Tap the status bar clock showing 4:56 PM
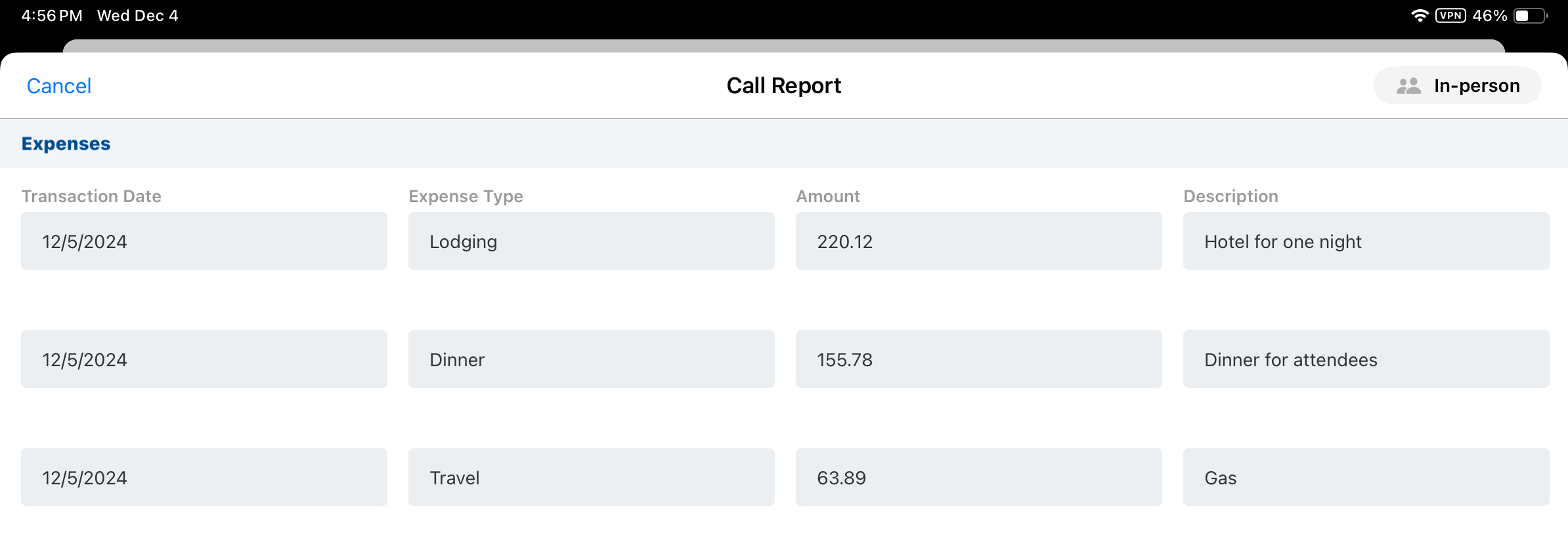1568x548 pixels. click(52, 16)
